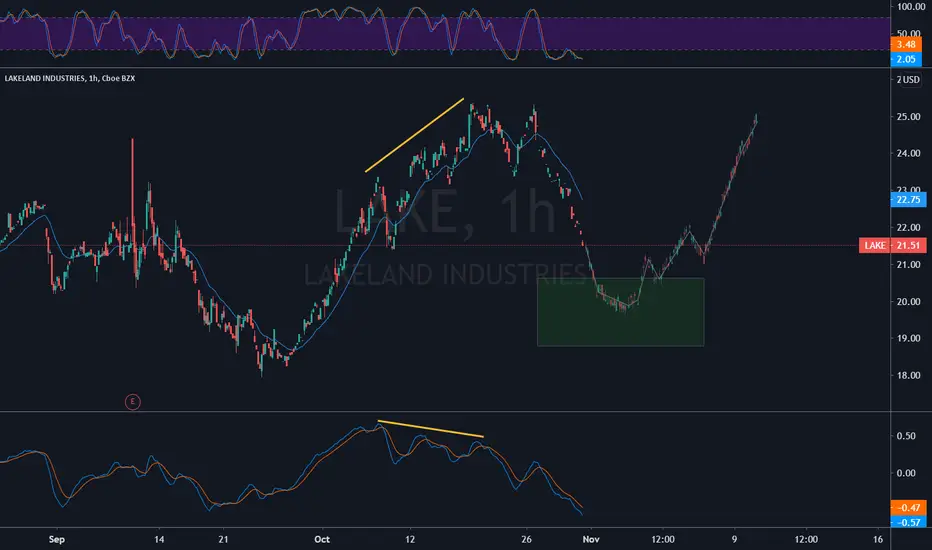Click the orange 3.48 indicator value label
Screen dimensions: 932x550
(x=906, y=45)
